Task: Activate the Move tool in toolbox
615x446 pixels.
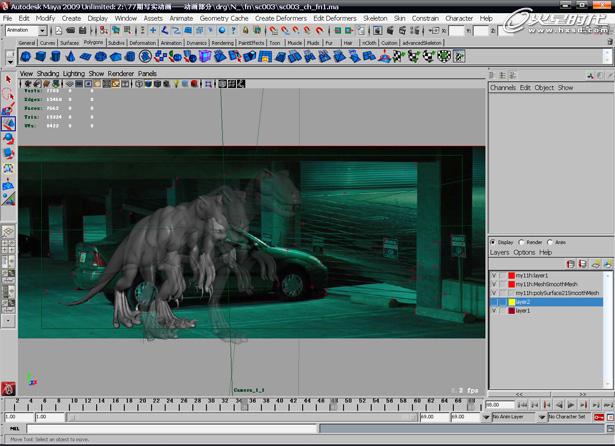Action: click(8, 124)
